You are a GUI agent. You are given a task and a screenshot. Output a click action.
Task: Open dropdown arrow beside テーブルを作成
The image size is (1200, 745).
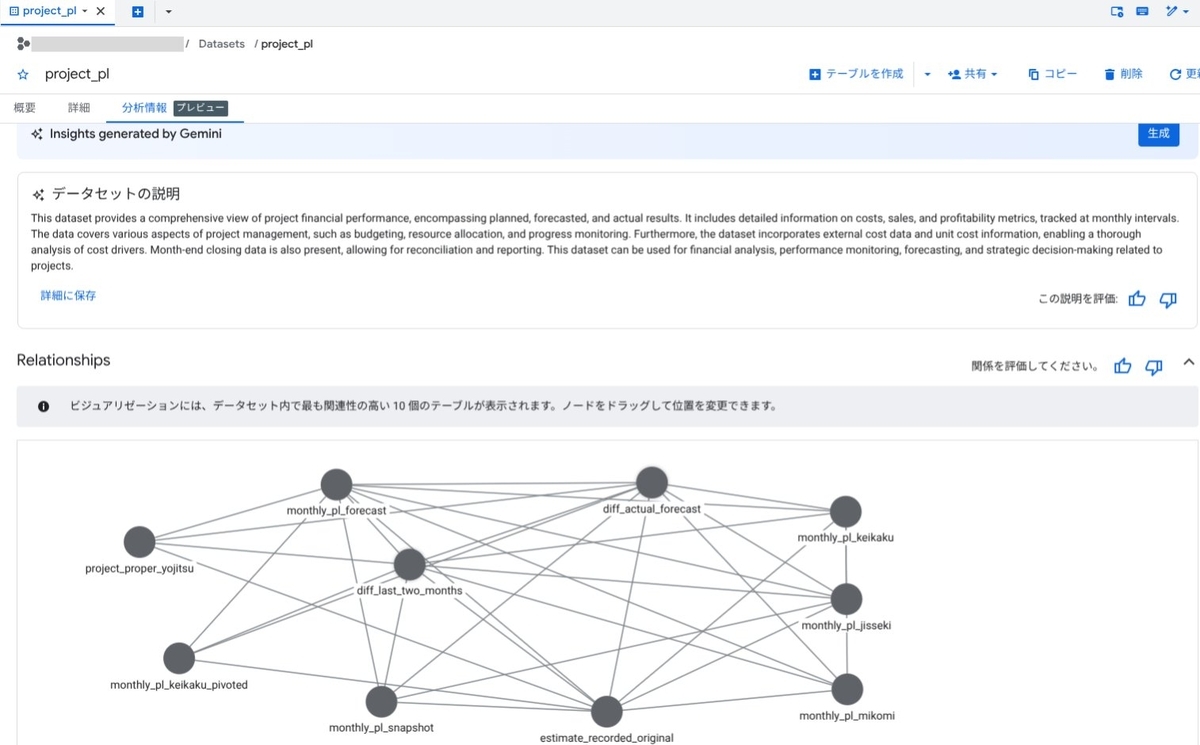pos(927,74)
